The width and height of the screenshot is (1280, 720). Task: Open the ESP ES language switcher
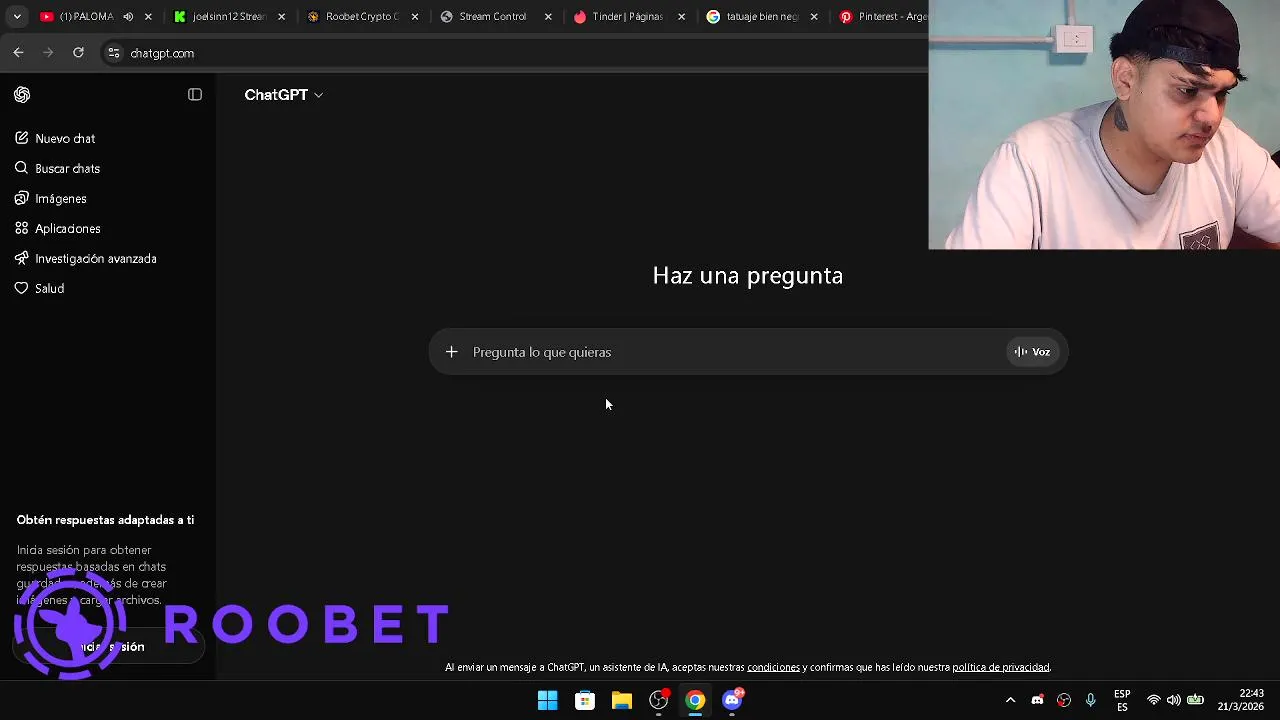click(x=1122, y=701)
